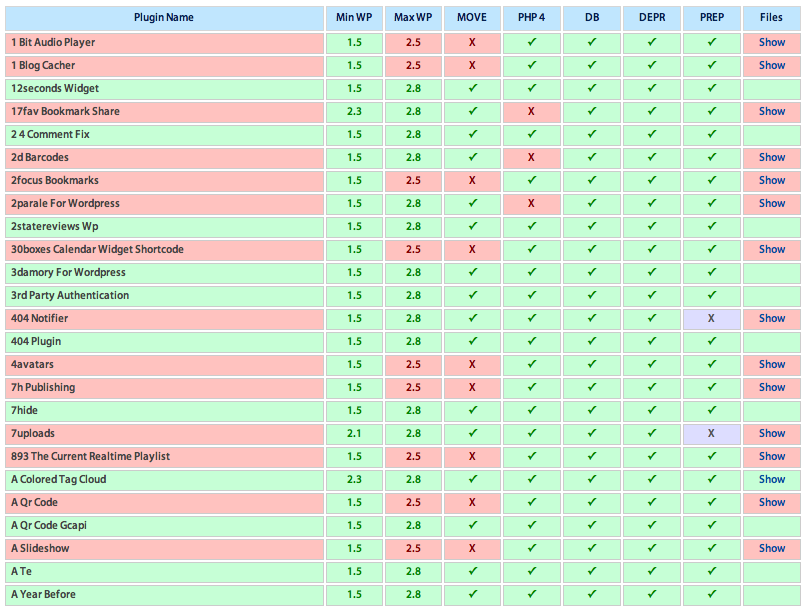Click the PREP X mark for 404 Notifier

pyautogui.click(x=711, y=318)
